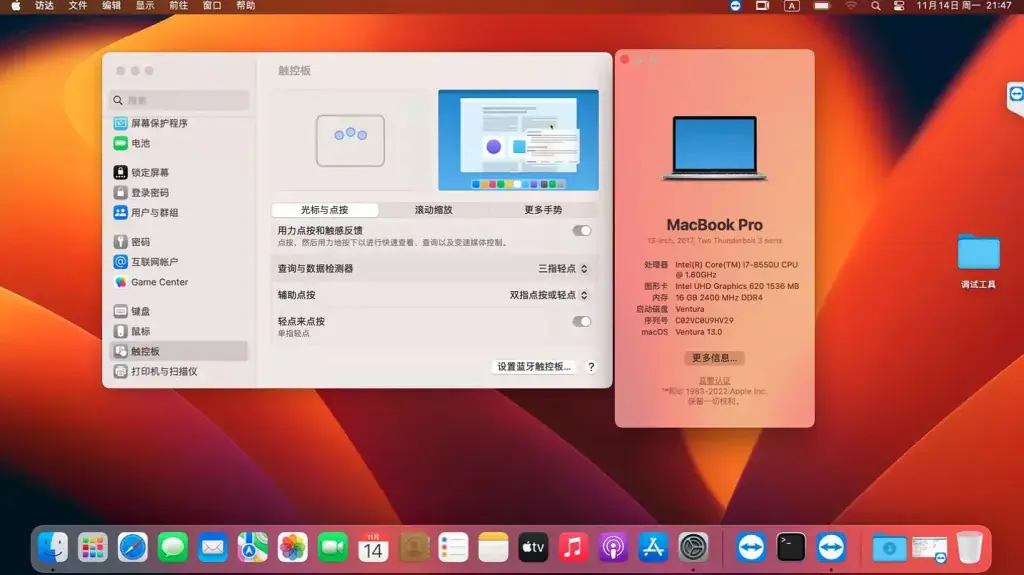The height and width of the screenshot is (575, 1024).
Task: Open 监管认证 link in About window
Action: [x=714, y=380]
